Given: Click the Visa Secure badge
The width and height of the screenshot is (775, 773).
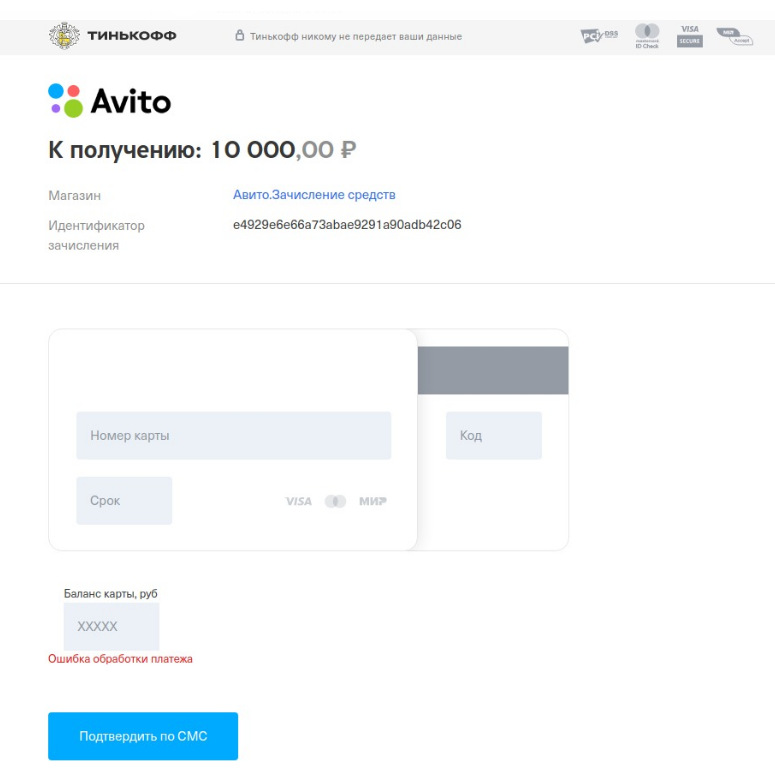Looking at the screenshot, I should click(690, 36).
